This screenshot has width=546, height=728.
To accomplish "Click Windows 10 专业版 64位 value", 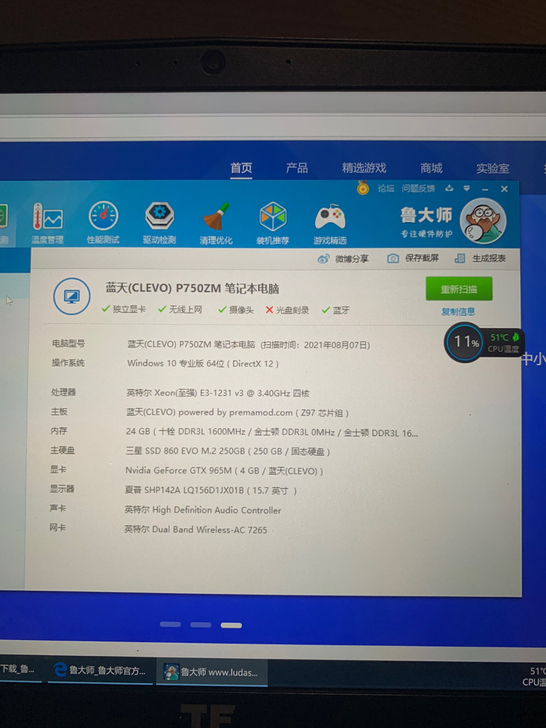I will pyautogui.click(x=203, y=364).
